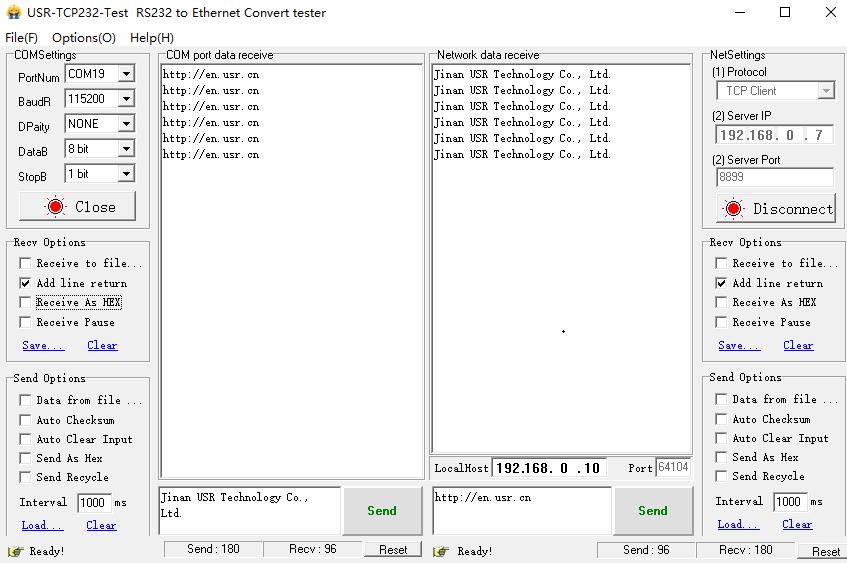The width and height of the screenshot is (847, 563).
Task: Click inside Network data receive area
Action: coord(561,259)
